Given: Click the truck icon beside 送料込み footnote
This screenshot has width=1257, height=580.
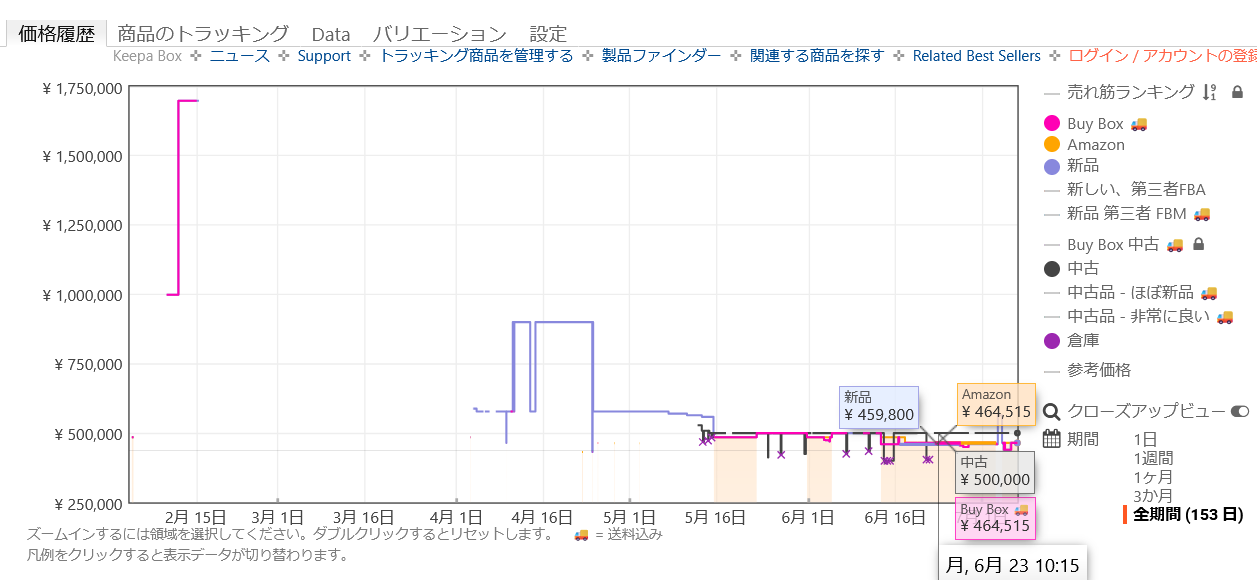Looking at the screenshot, I should pyautogui.click(x=582, y=535).
